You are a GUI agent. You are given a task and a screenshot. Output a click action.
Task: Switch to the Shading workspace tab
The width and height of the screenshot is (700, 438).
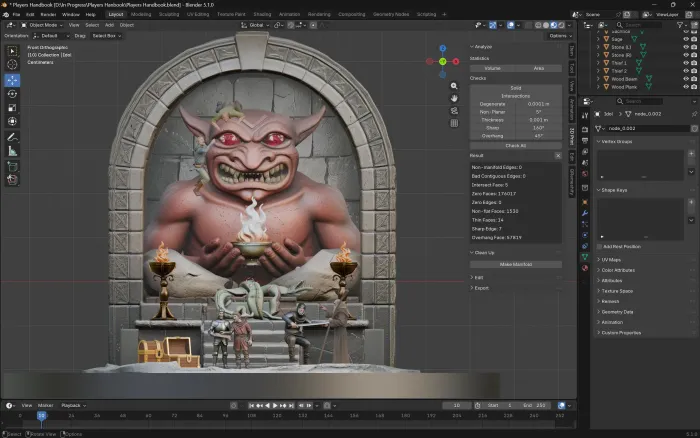262,14
